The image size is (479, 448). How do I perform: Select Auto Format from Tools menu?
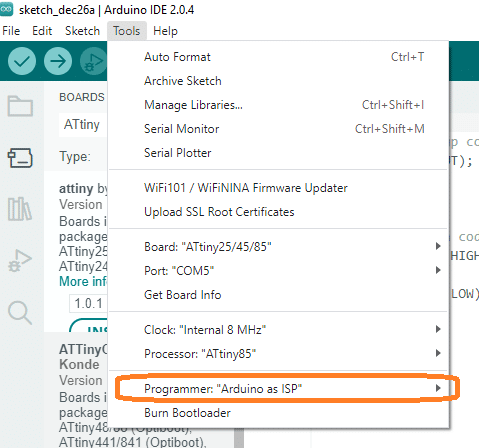point(278,57)
